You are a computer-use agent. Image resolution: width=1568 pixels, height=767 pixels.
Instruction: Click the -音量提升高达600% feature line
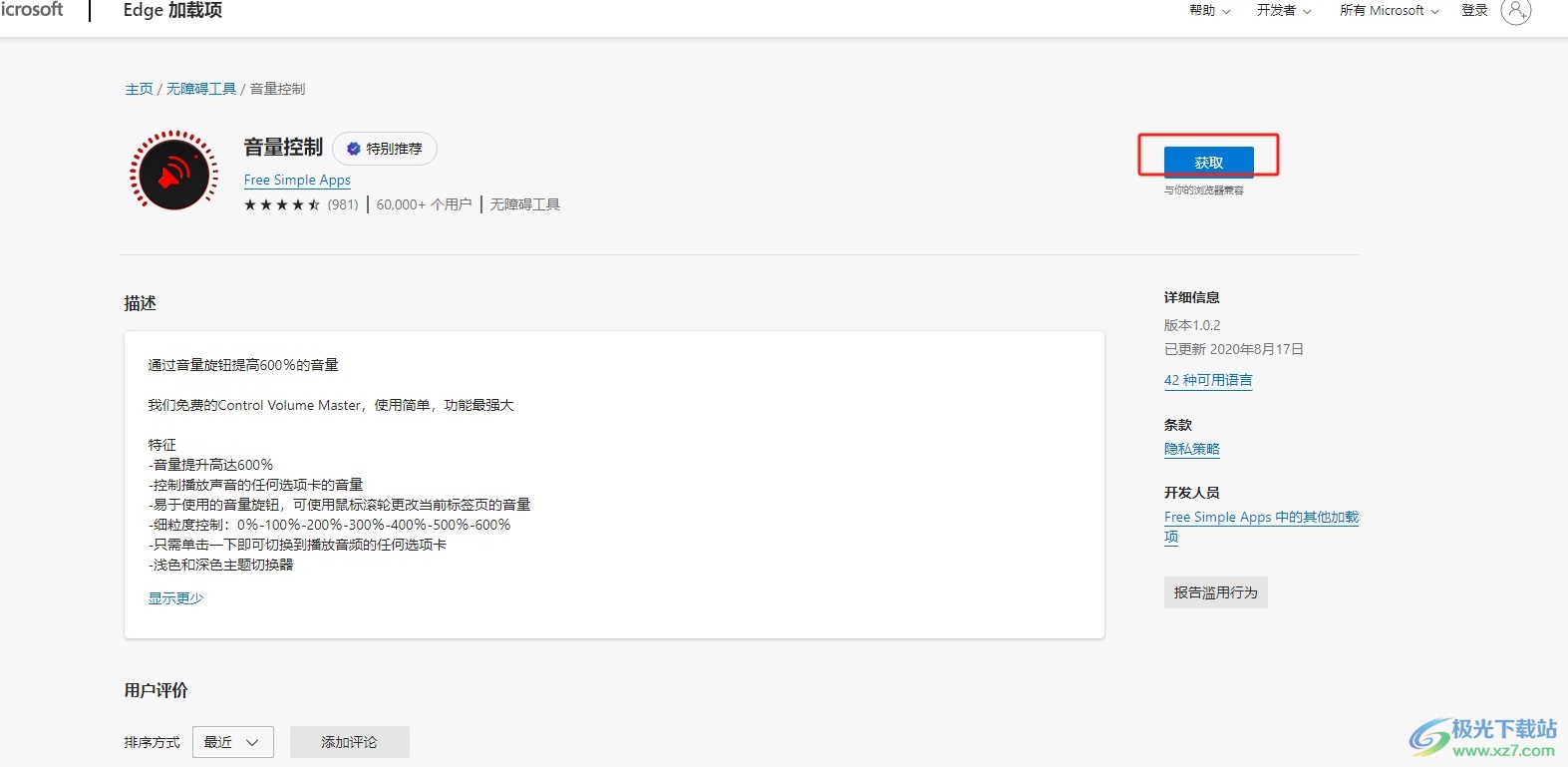coord(210,465)
